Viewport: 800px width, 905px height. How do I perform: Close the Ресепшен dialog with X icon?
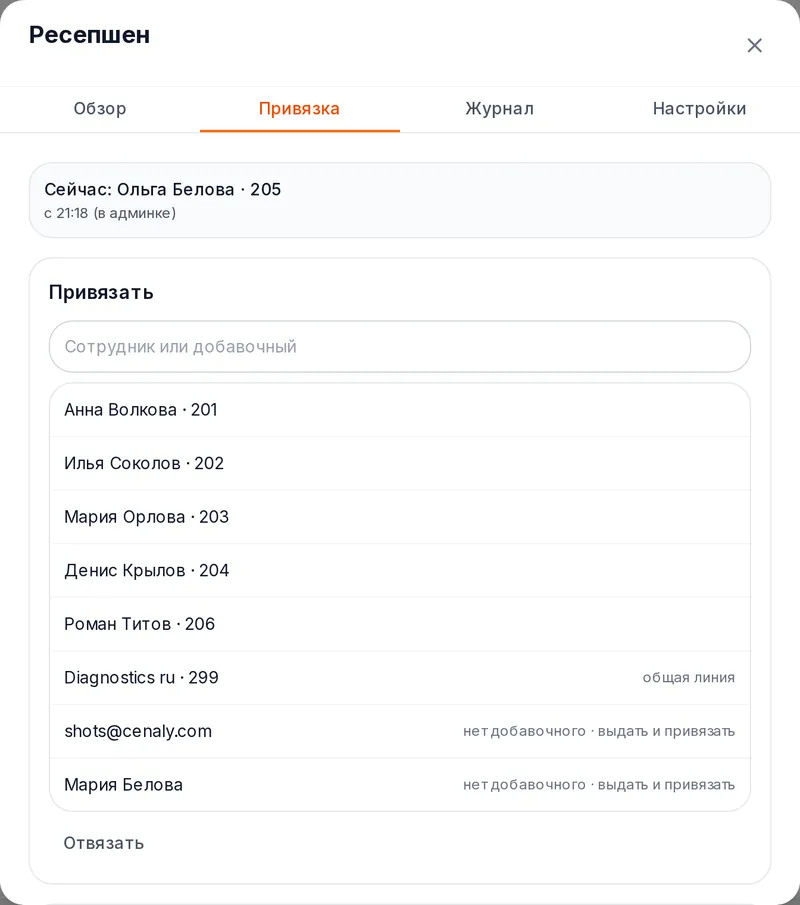click(754, 46)
